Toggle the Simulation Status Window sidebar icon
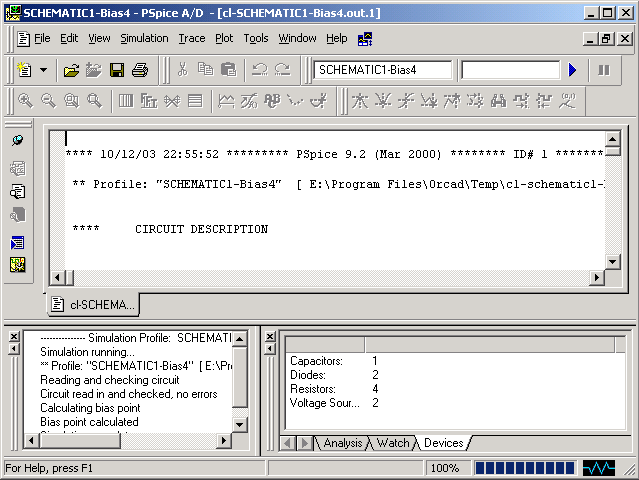The image size is (639, 480). pos(18,265)
